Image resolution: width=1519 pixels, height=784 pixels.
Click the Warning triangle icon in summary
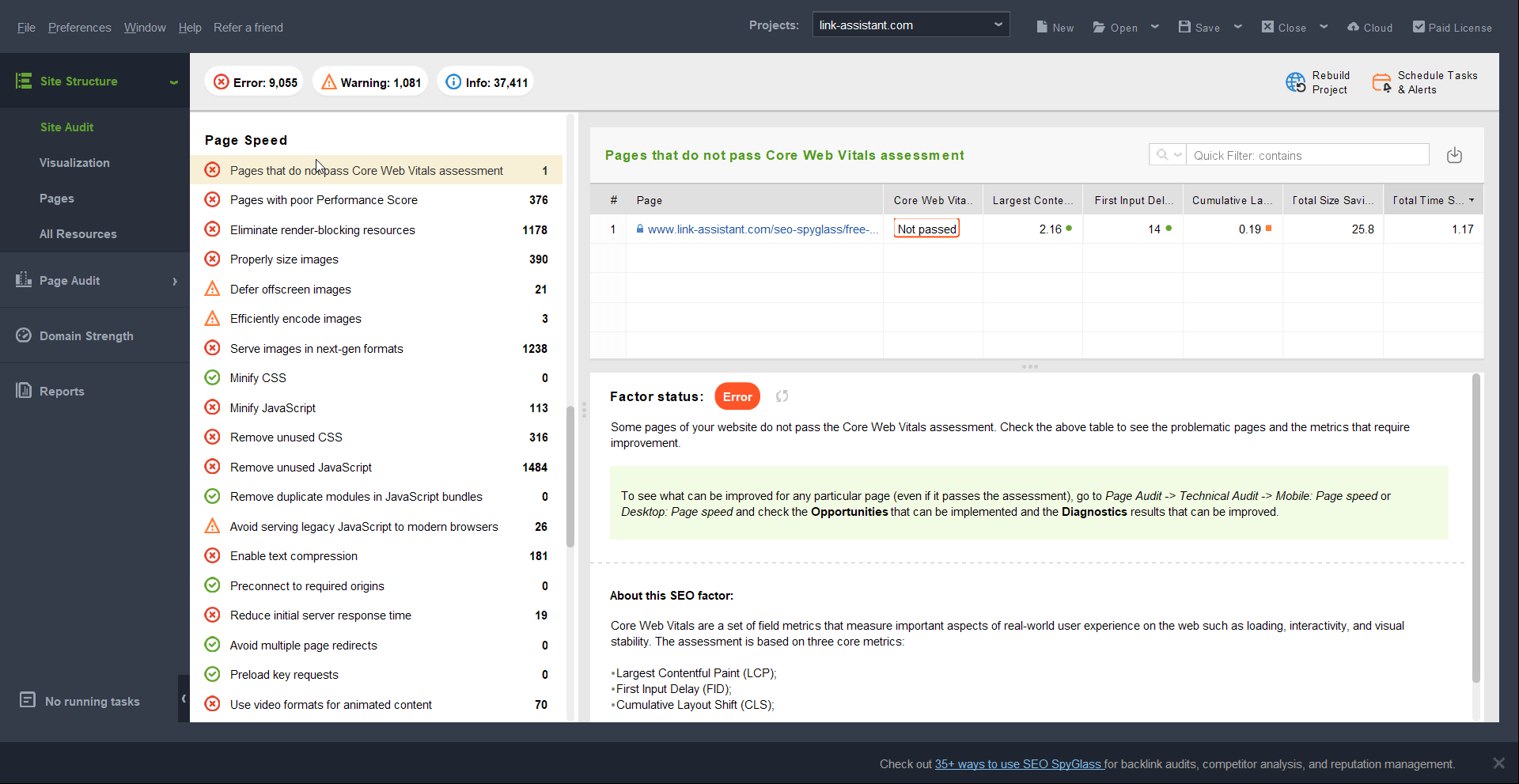[x=329, y=81]
